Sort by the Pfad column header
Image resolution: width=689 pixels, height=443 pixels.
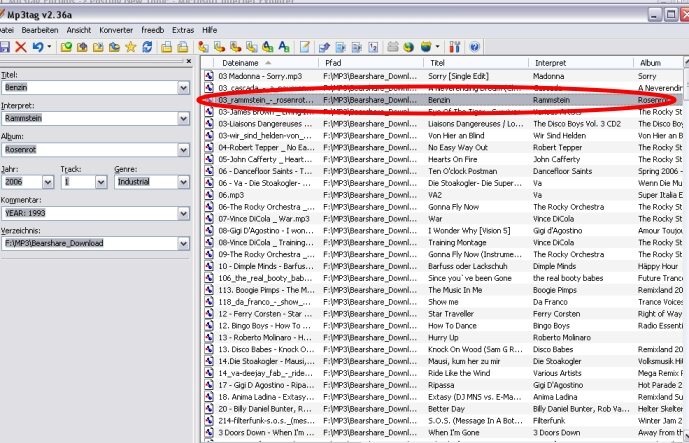click(x=371, y=63)
